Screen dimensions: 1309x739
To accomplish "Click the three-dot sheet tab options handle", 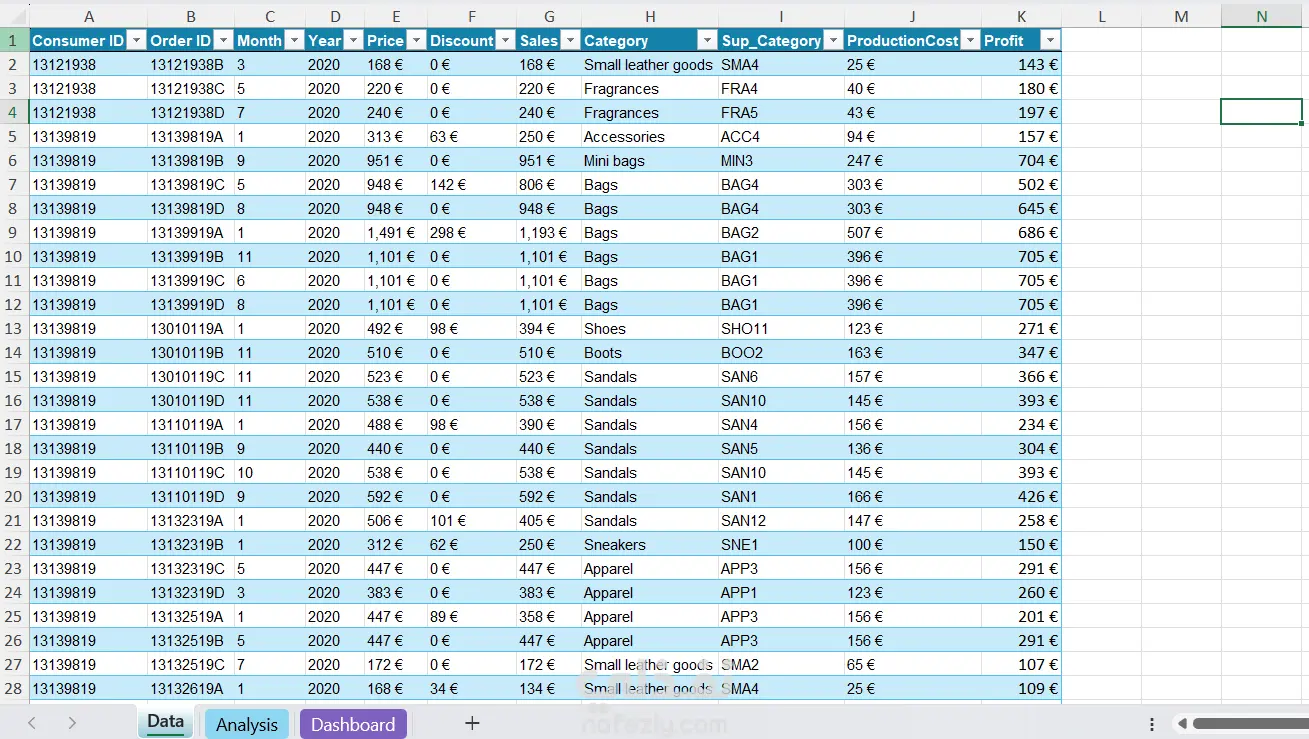I will pyautogui.click(x=1152, y=724).
